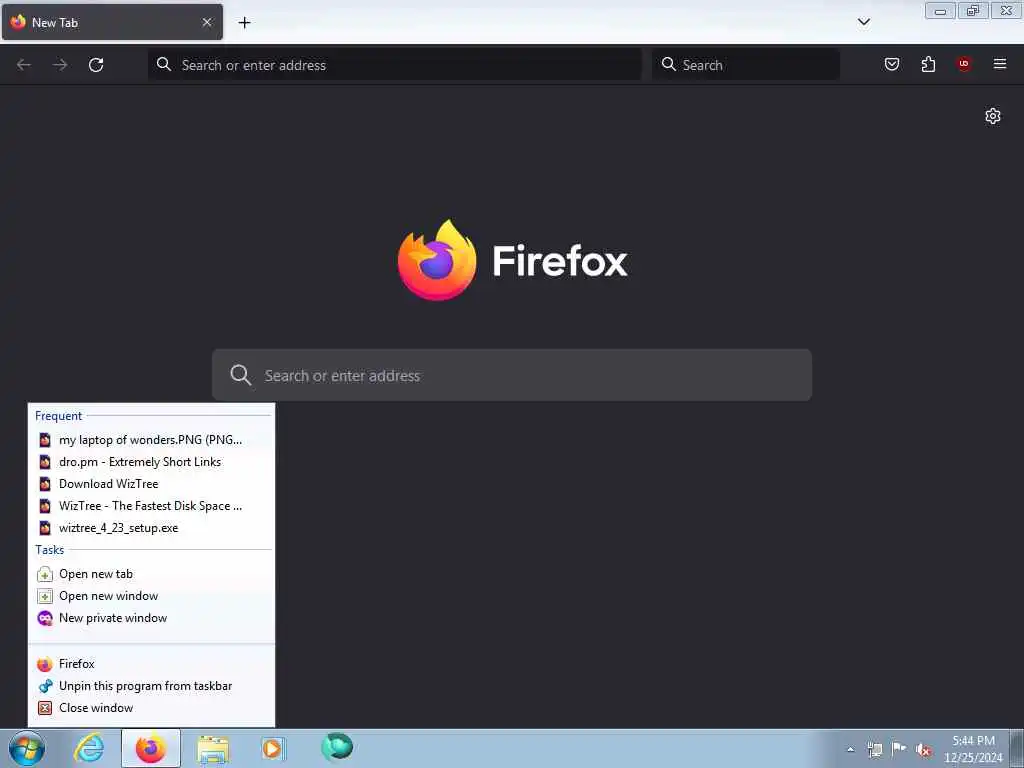Open new tab page personalize gear
The height and width of the screenshot is (768, 1024).
993,116
